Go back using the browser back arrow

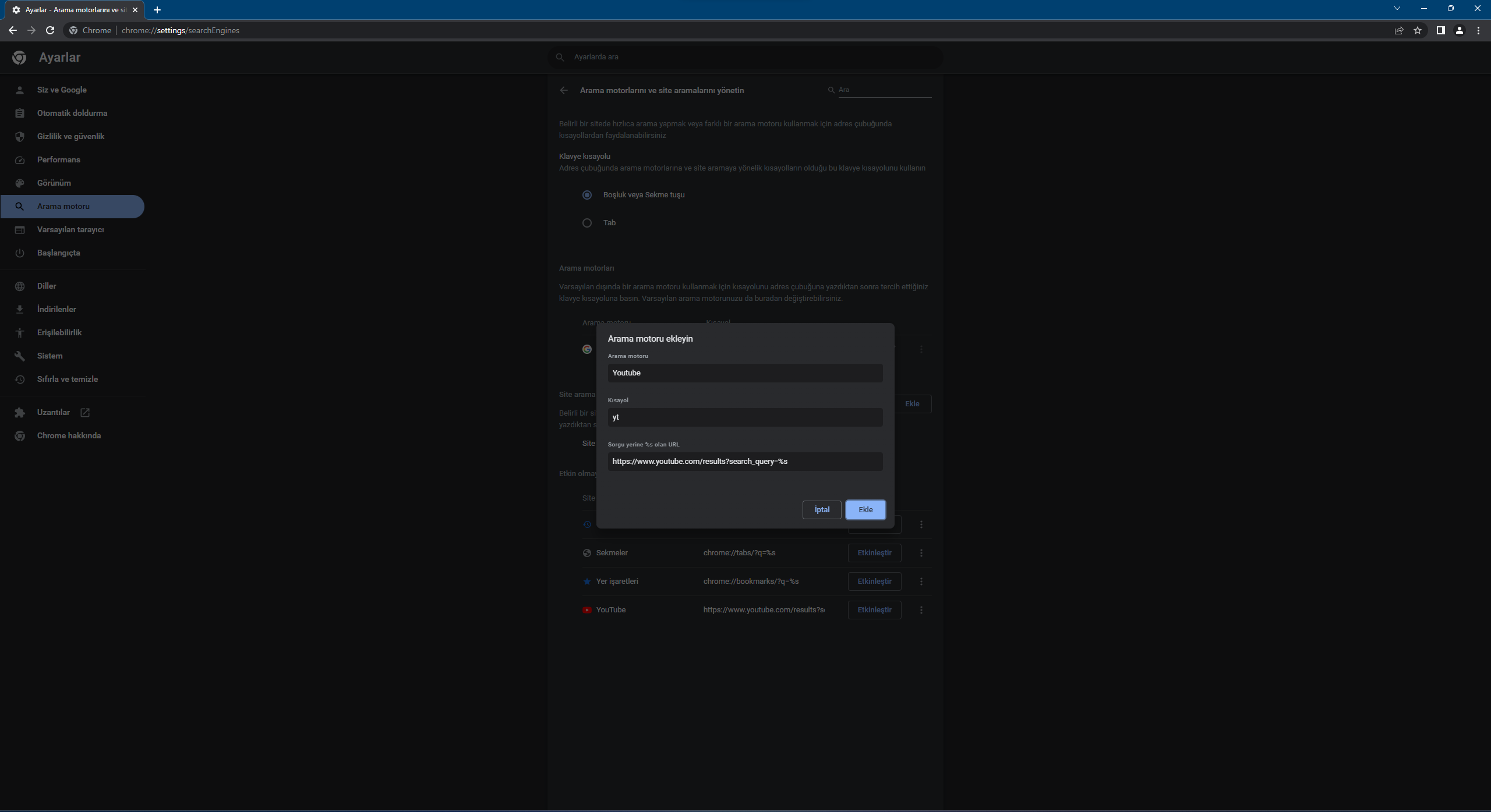(x=13, y=30)
